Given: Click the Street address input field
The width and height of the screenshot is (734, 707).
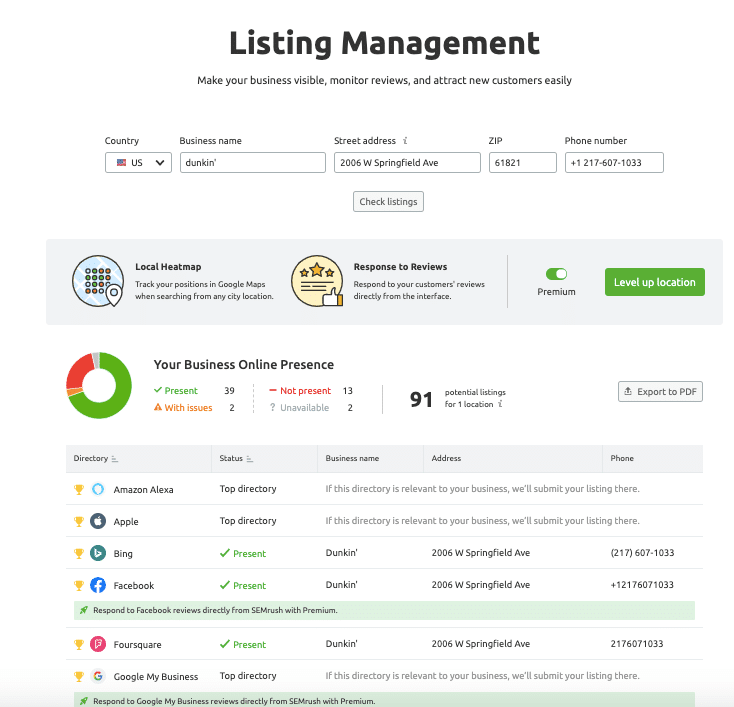Looking at the screenshot, I should (x=407, y=162).
